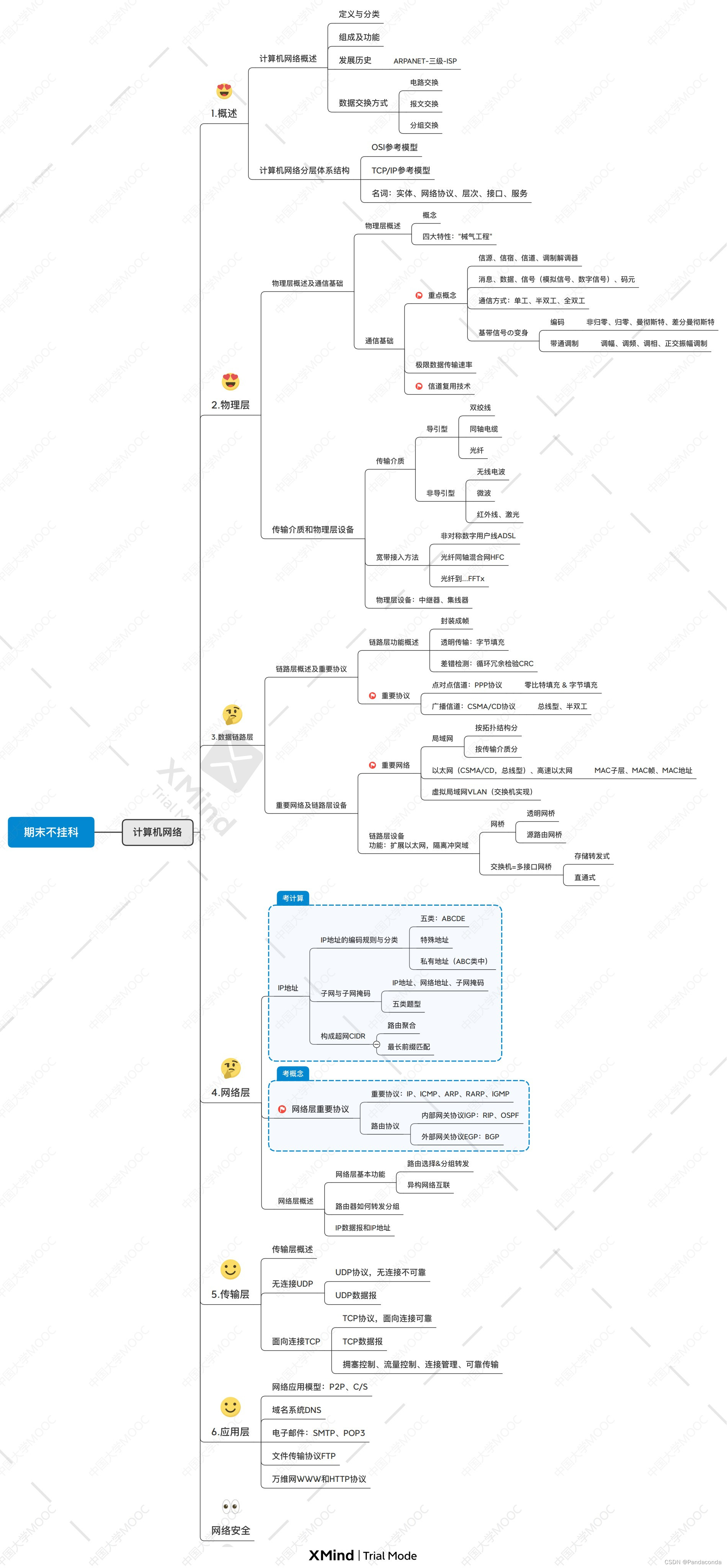Click the ARPANET-三级-ISP note
This screenshot has width=727, height=1568.
point(425,61)
